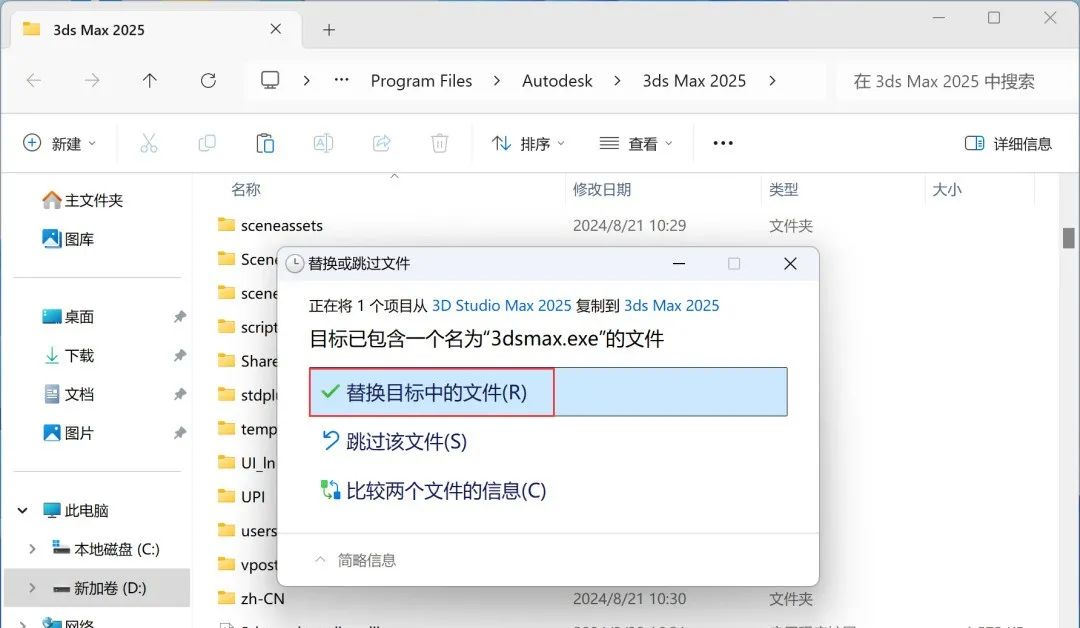The width and height of the screenshot is (1080, 628).
Task: Click the Copy icon in toolbar
Action: pyautogui.click(x=207, y=143)
